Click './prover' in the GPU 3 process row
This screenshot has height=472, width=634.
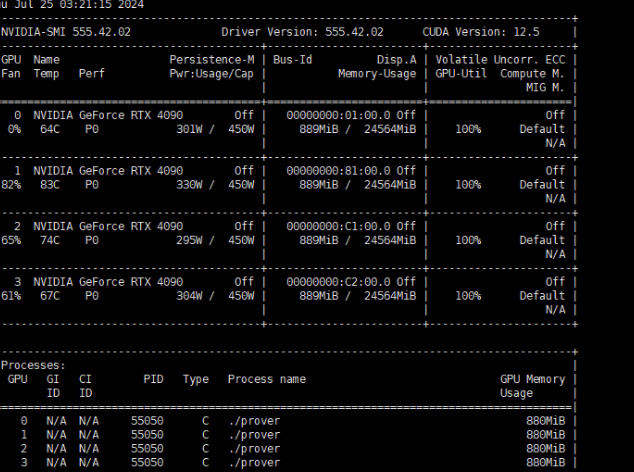pos(254,463)
